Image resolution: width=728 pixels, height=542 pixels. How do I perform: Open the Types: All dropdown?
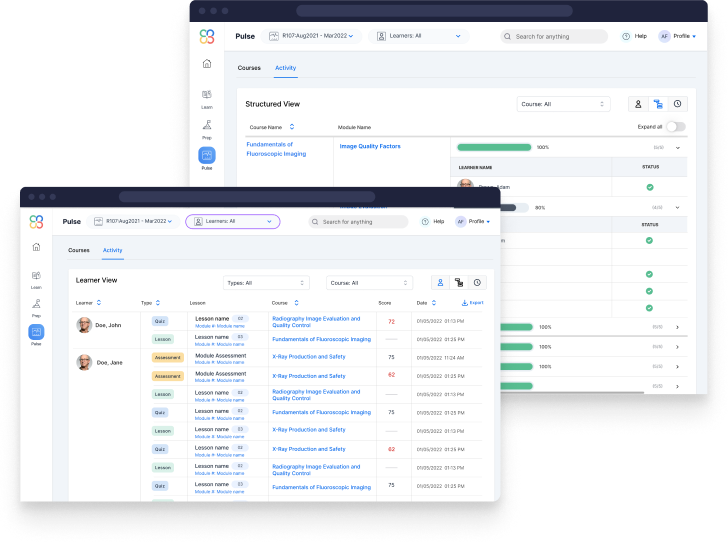pyautogui.click(x=265, y=283)
